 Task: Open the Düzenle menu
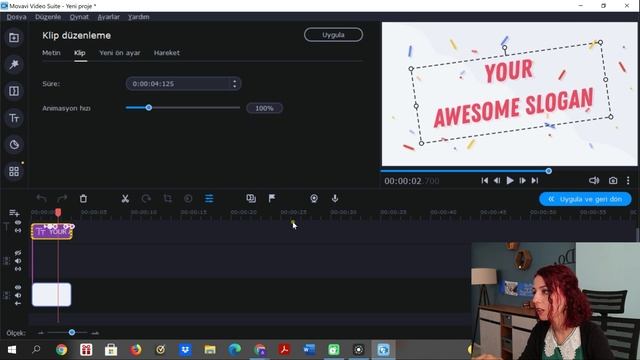pyautogui.click(x=48, y=17)
